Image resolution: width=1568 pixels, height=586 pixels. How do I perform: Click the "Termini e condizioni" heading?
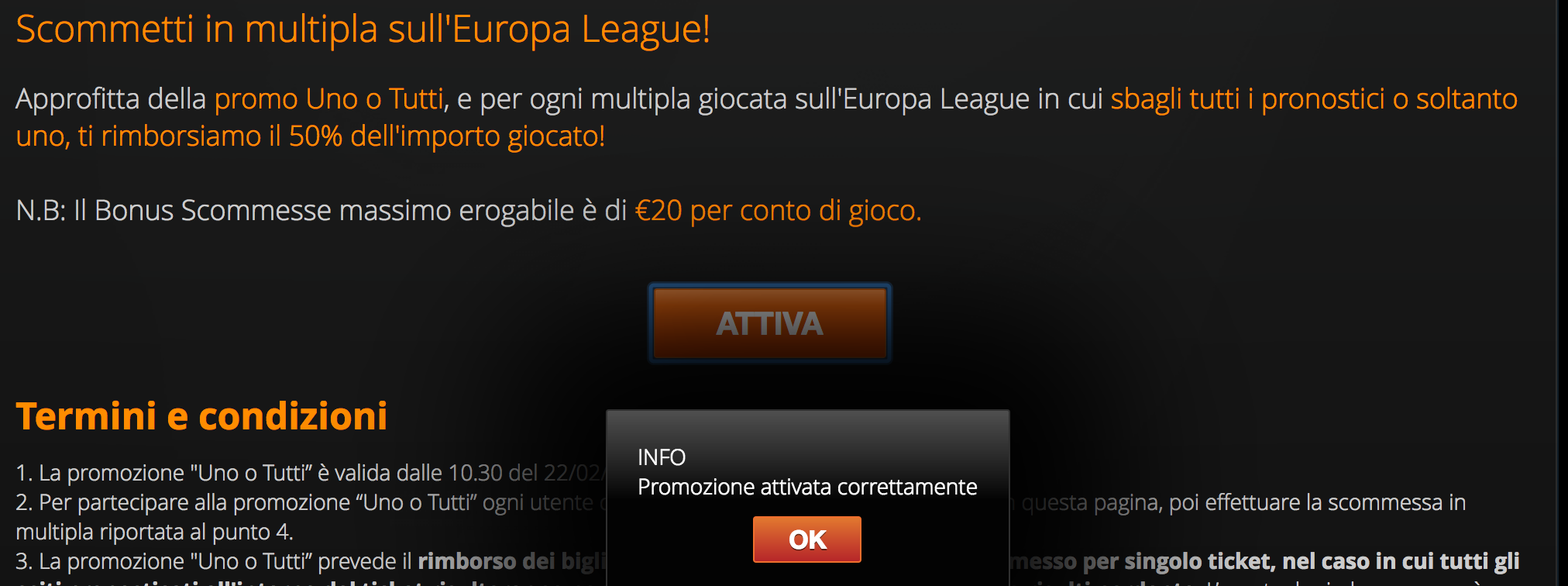[201, 416]
